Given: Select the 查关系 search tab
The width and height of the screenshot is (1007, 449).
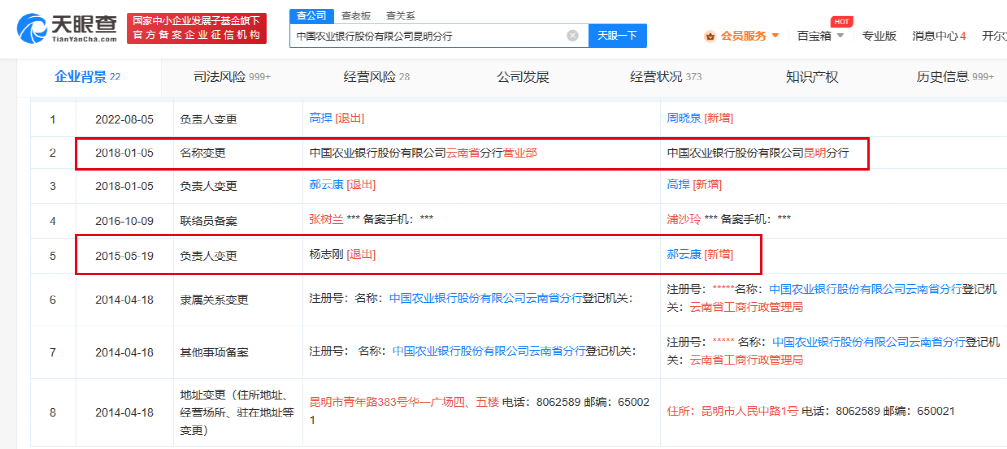Looking at the screenshot, I should (x=400, y=15).
